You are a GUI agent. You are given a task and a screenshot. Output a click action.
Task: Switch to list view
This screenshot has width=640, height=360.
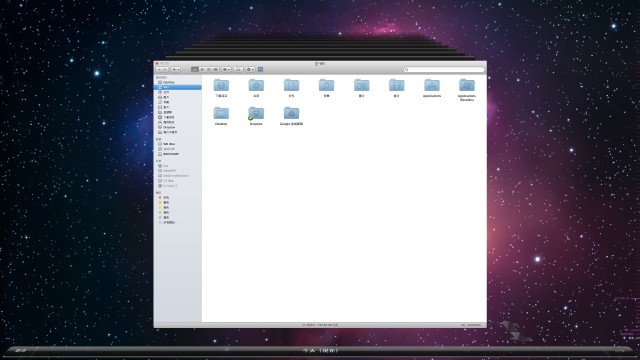[202, 69]
